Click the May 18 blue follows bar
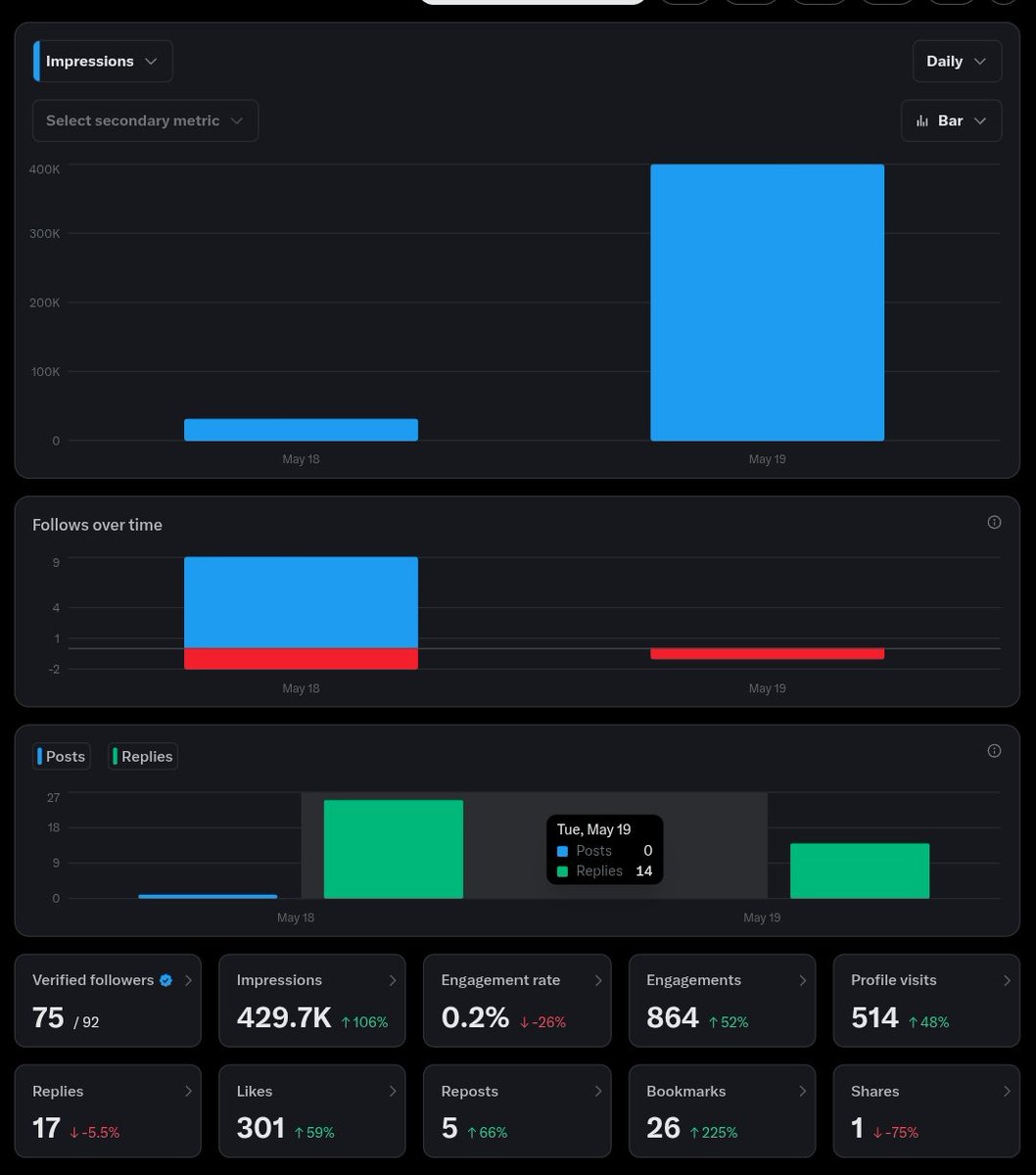The image size is (1036, 1175). click(x=301, y=602)
